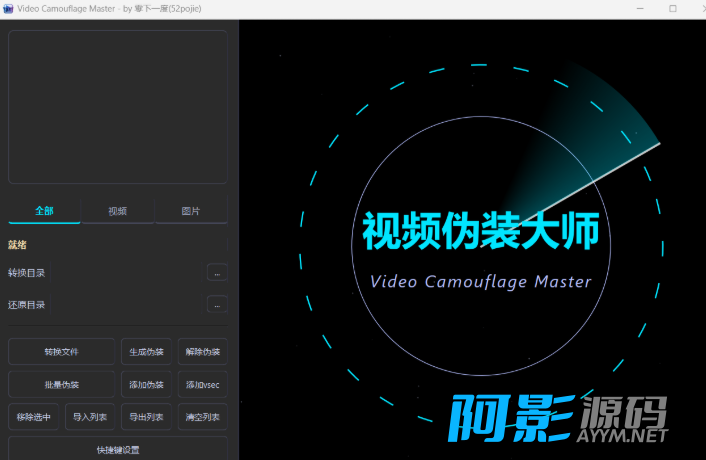Viewport: 706px width, 460px height.
Task: Click the app icon in the title bar
Action: tap(9, 9)
